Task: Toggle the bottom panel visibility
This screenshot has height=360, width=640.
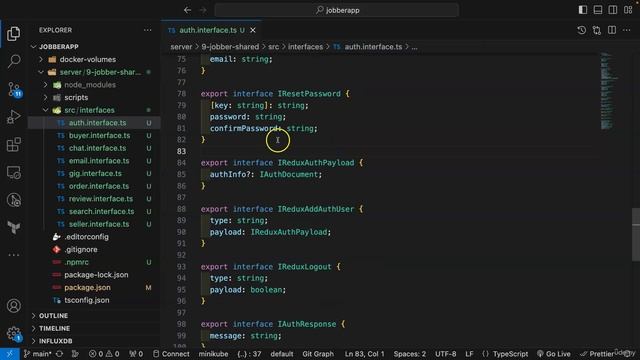Action: [598, 10]
